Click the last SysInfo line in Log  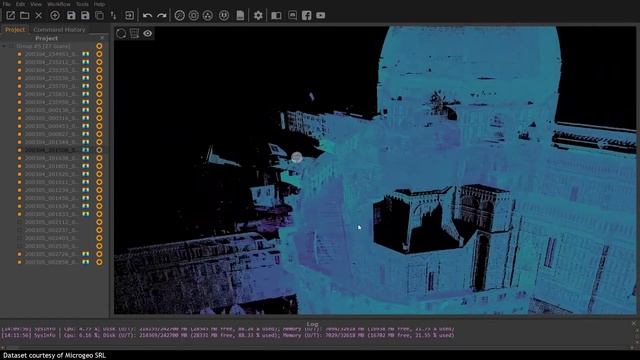(228, 336)
